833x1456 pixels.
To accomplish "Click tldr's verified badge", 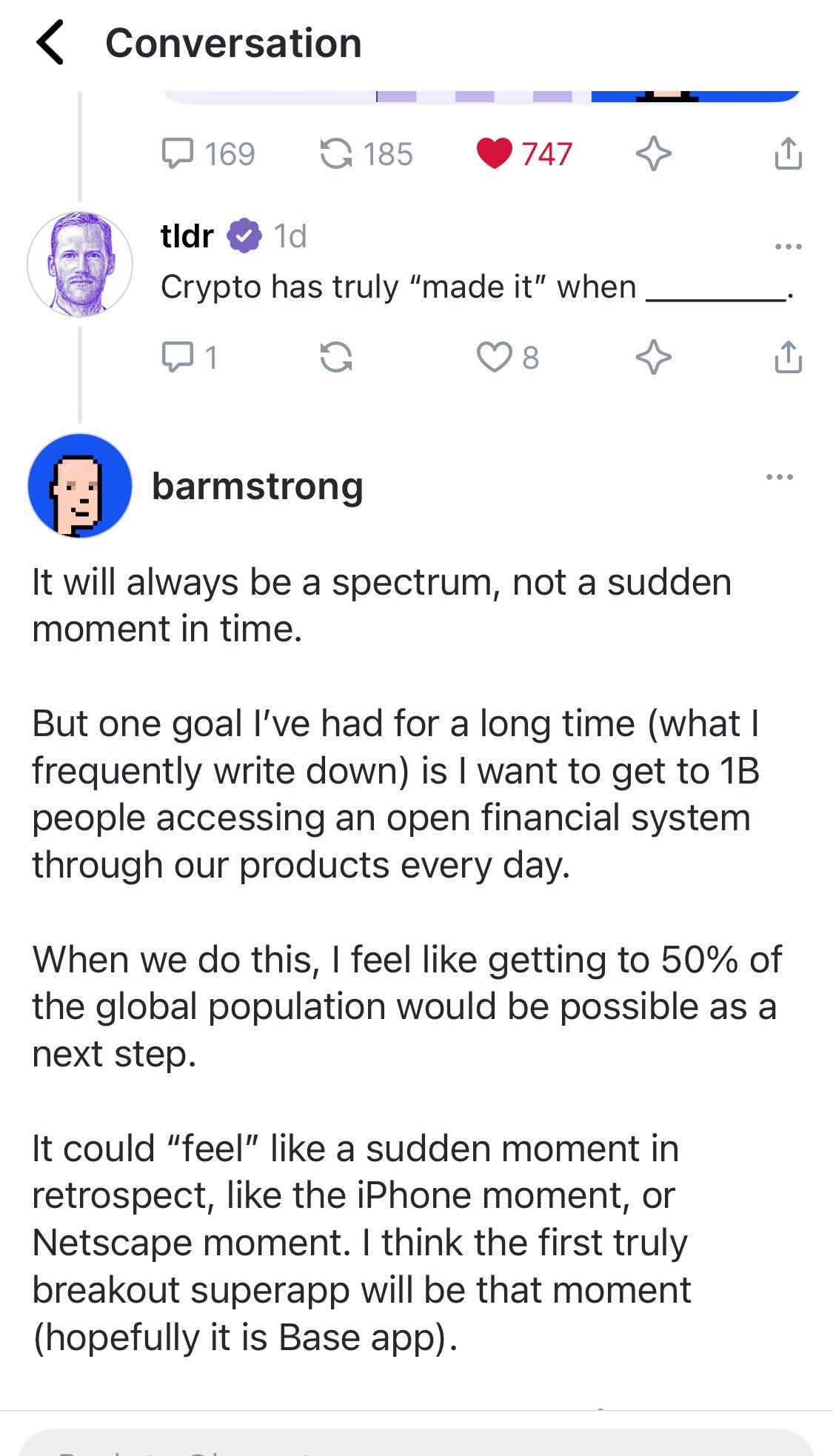I will [x=244, y=235].
